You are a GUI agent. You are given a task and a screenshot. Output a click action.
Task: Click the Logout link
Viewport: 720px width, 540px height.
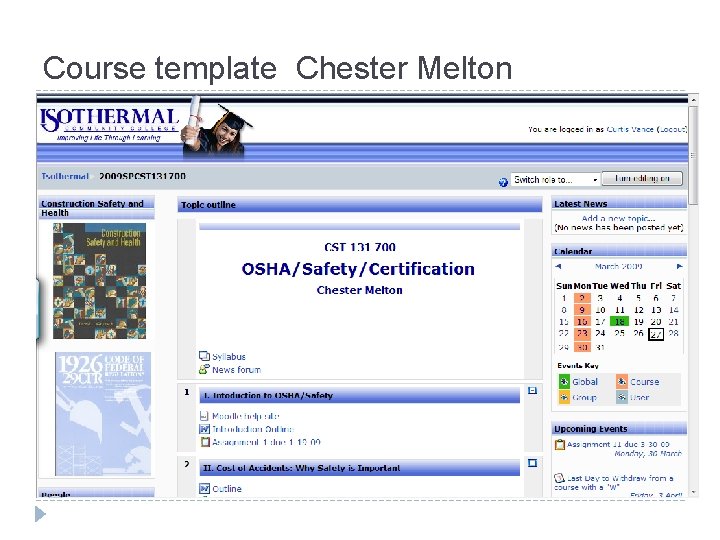coord(673,129)
